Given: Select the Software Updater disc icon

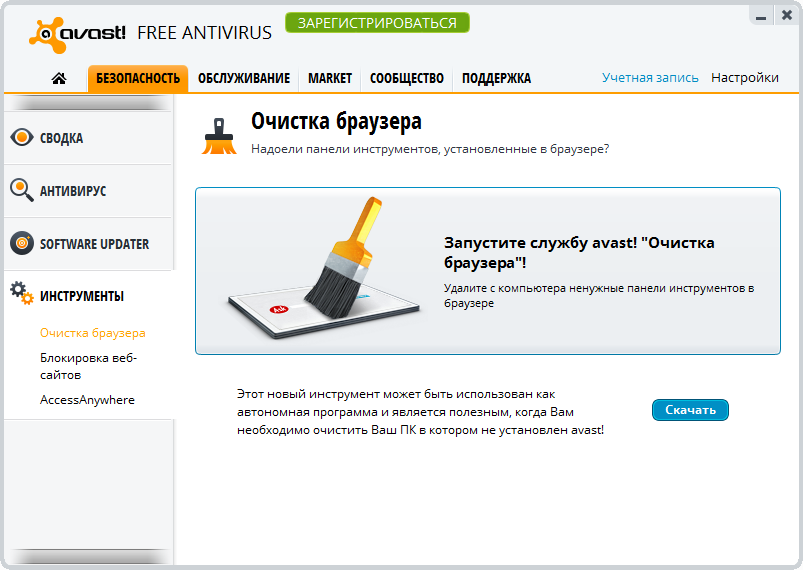Looking at the screenshot, I should pyautogui.click(x=22, y=243).
